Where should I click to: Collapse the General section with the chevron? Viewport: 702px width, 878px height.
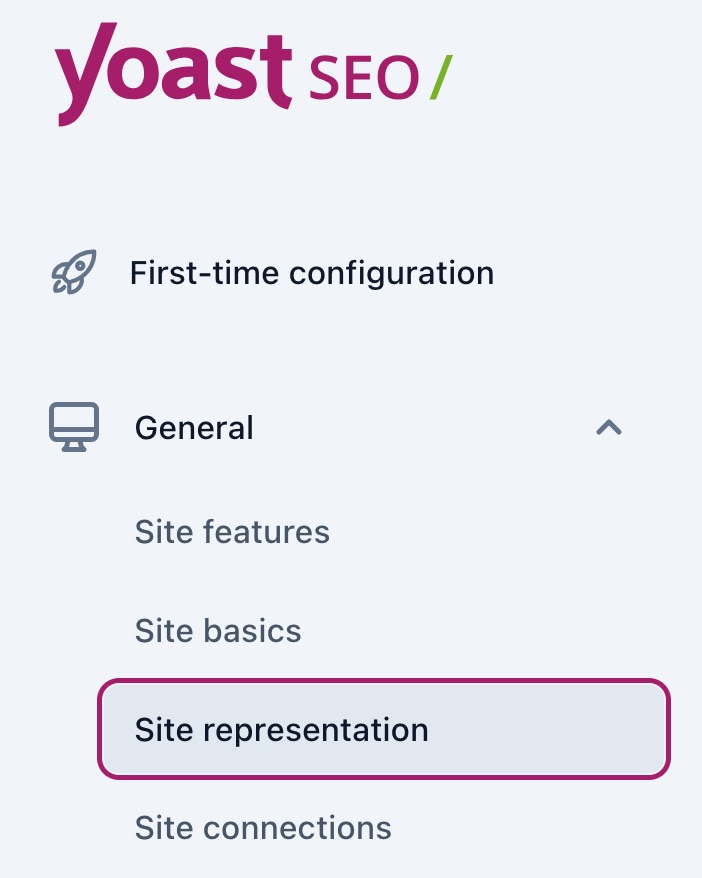[609, 428]
